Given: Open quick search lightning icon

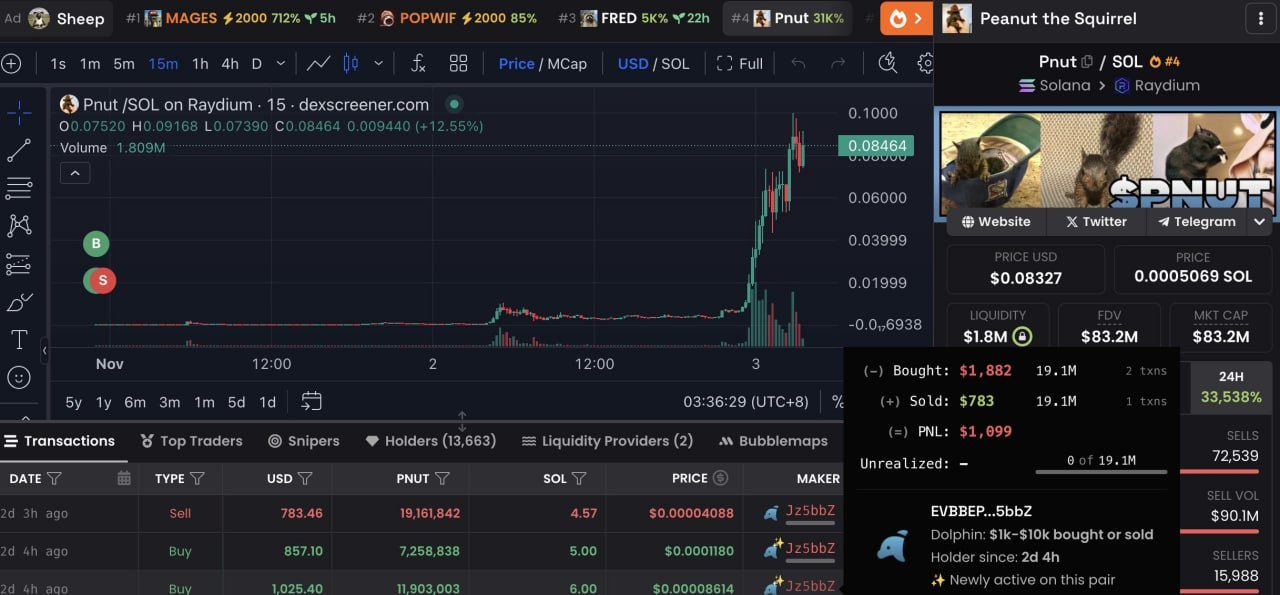Looking at the screenshot, I should [887, 64].
